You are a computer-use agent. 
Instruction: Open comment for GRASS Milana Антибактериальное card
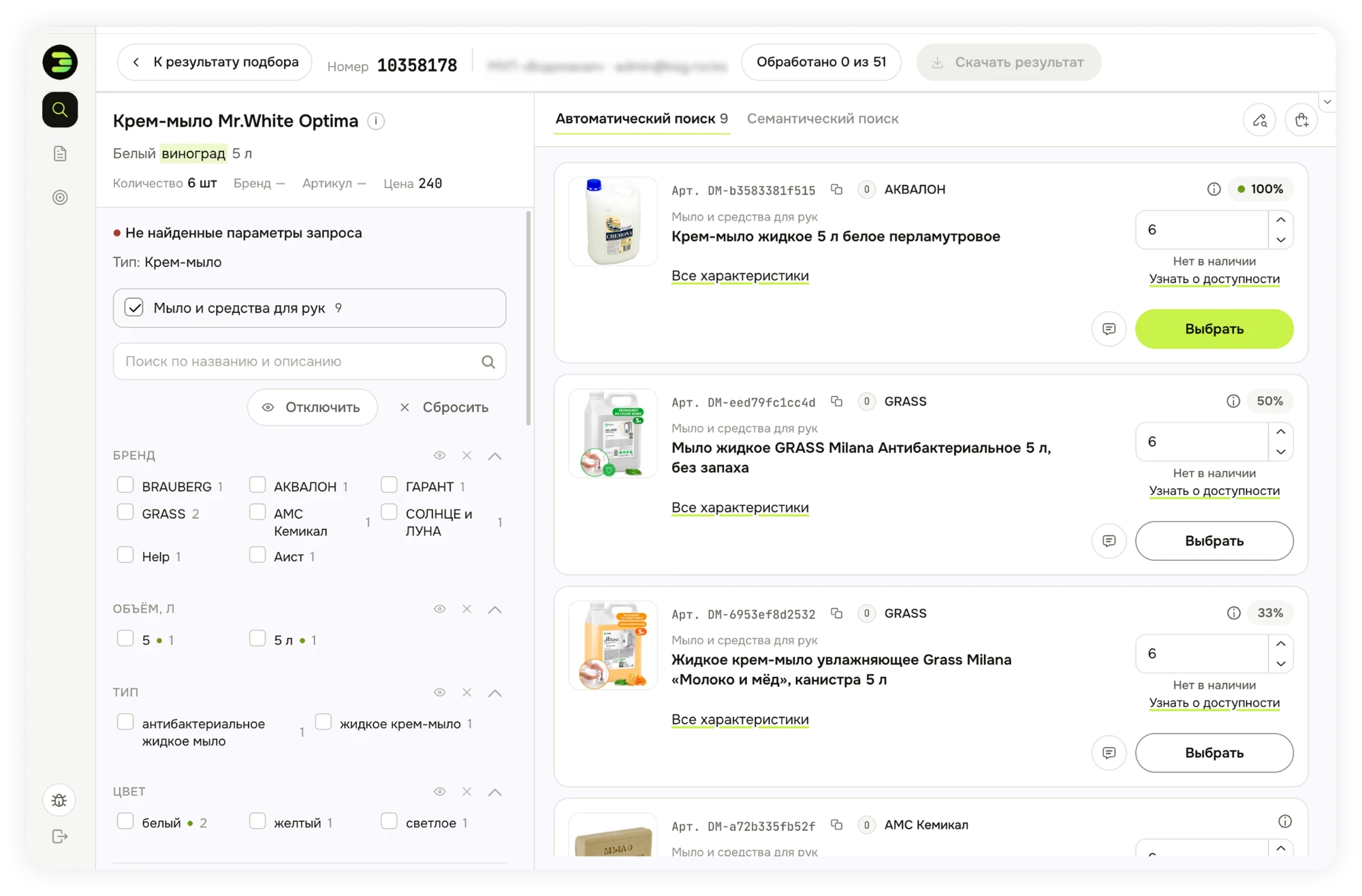coord(1109,541)
